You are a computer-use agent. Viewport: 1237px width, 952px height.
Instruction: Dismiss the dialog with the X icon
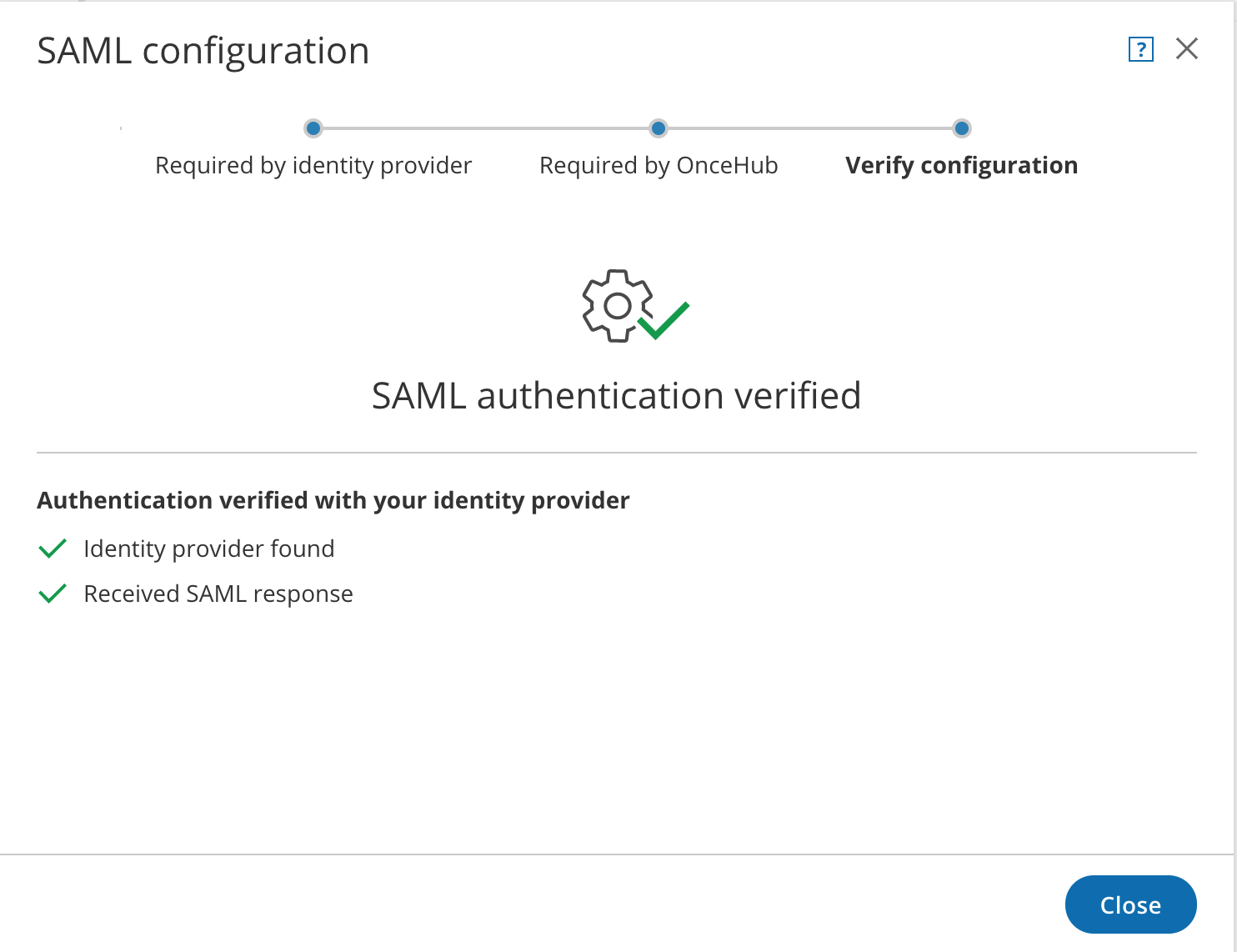click(1186, 49)
